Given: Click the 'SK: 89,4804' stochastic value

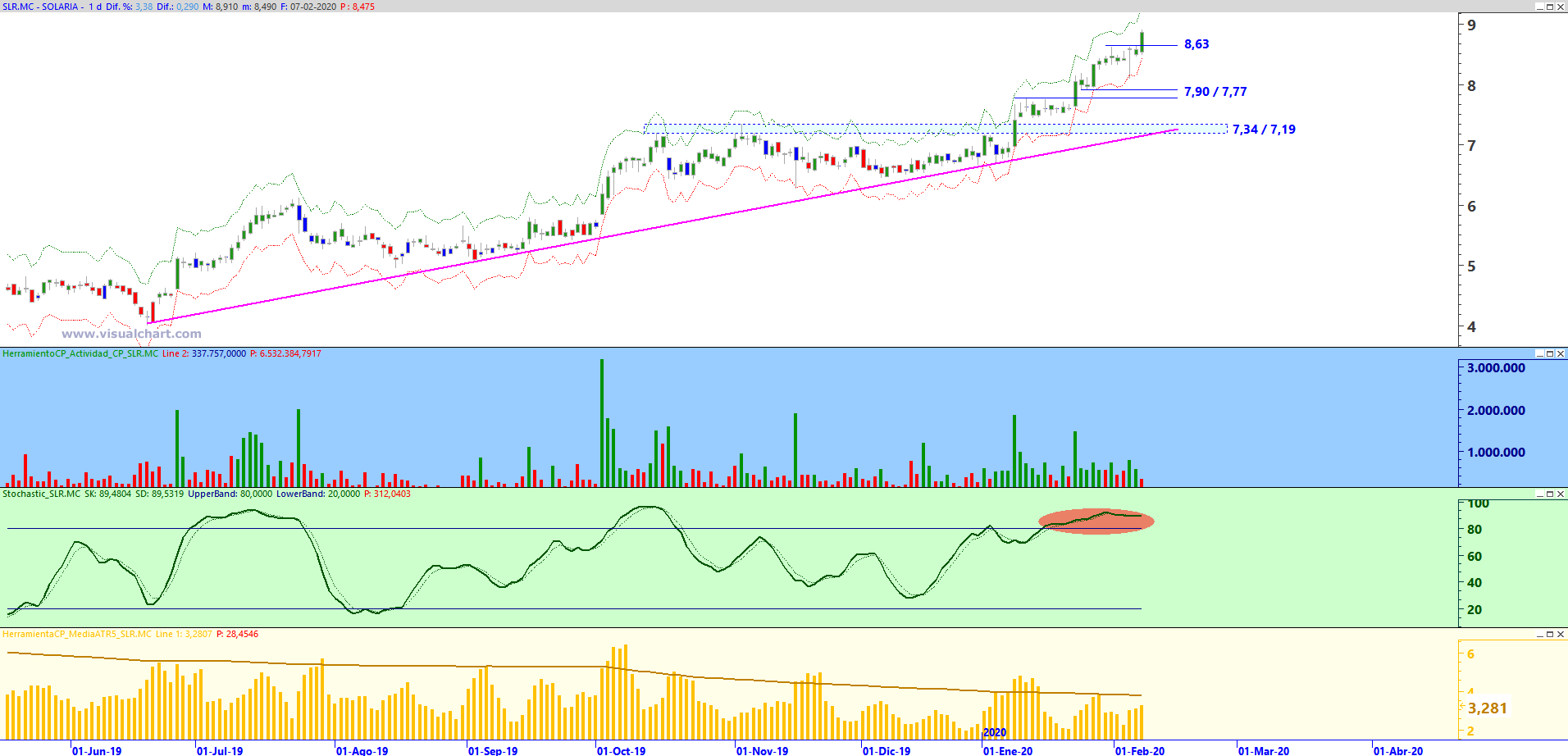Looking at the screenshot, I should coord(108,494).
